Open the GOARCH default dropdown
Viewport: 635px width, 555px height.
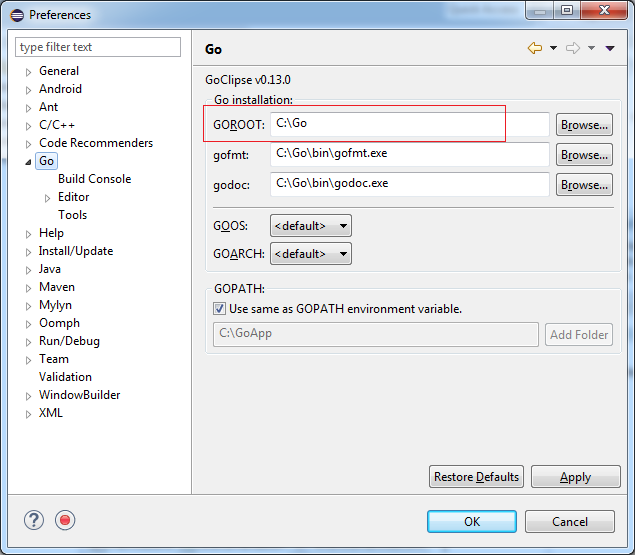point(311,254)
